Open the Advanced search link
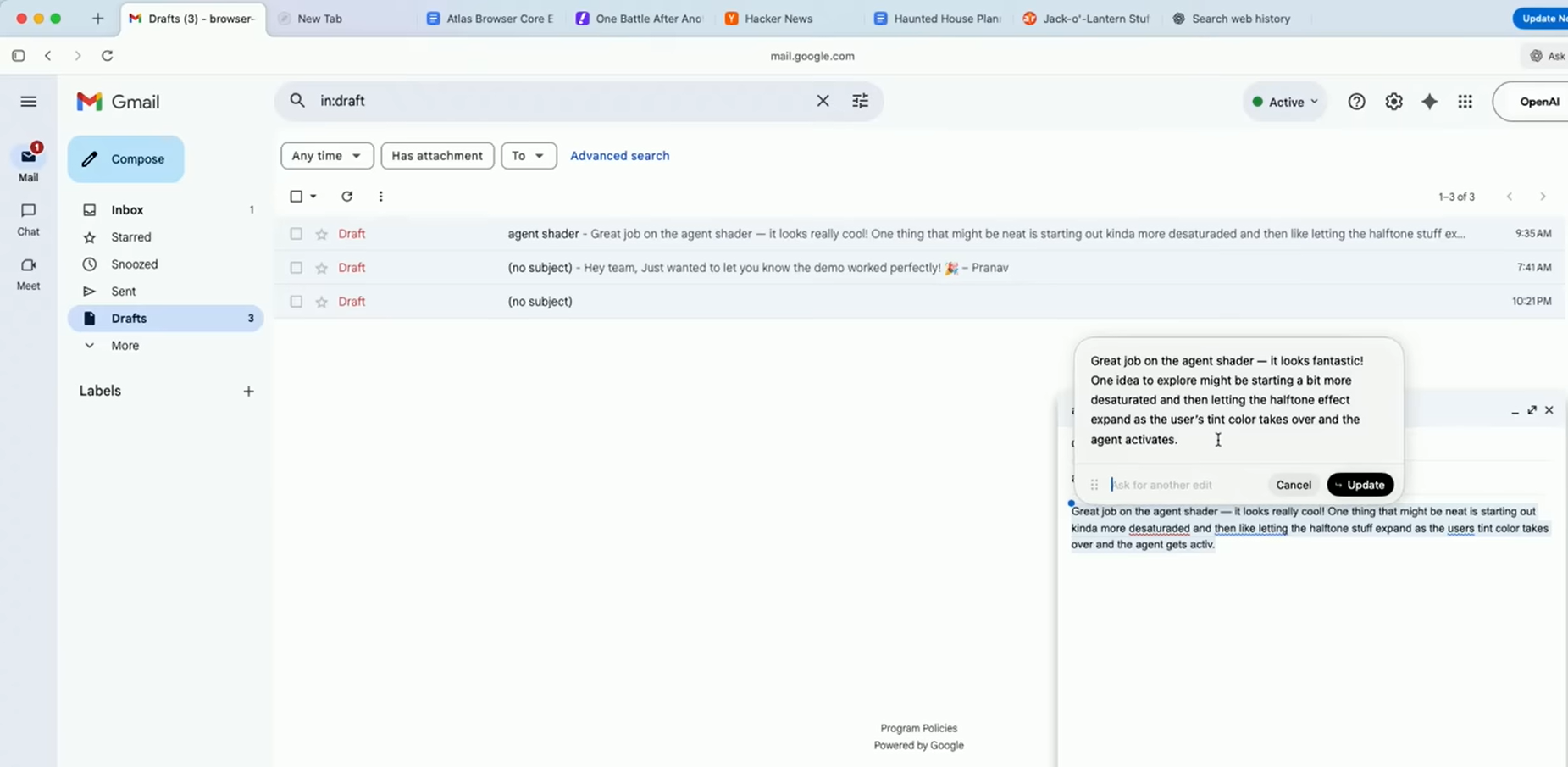The width and height of the screenshot is (1568, 767). pyautogui.click(x=619, y=156)
